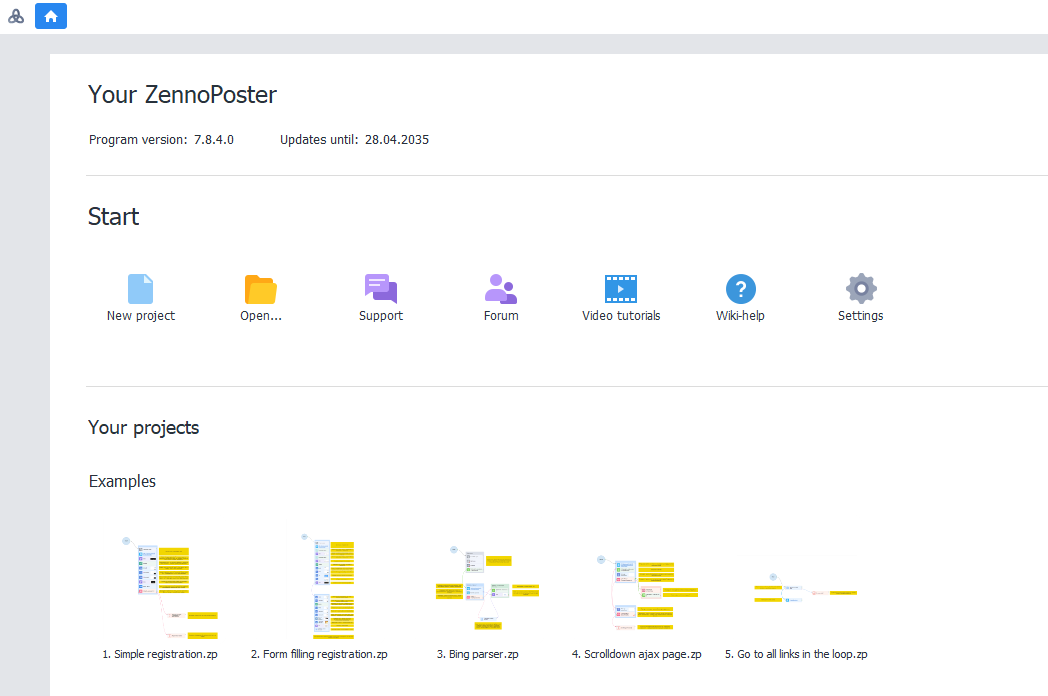Open Form filling registration project thumbnail
The width and height of the screenshot is (1048, 696).
[328, 586]
